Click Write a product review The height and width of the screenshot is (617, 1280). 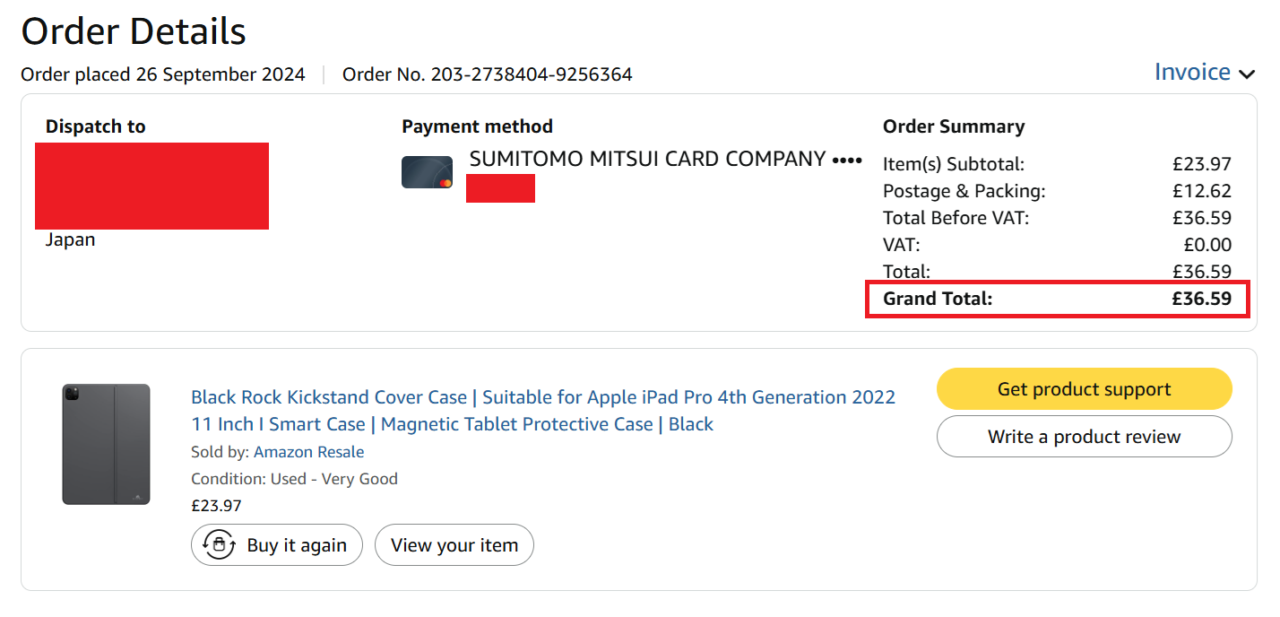tap(1084, 436)
